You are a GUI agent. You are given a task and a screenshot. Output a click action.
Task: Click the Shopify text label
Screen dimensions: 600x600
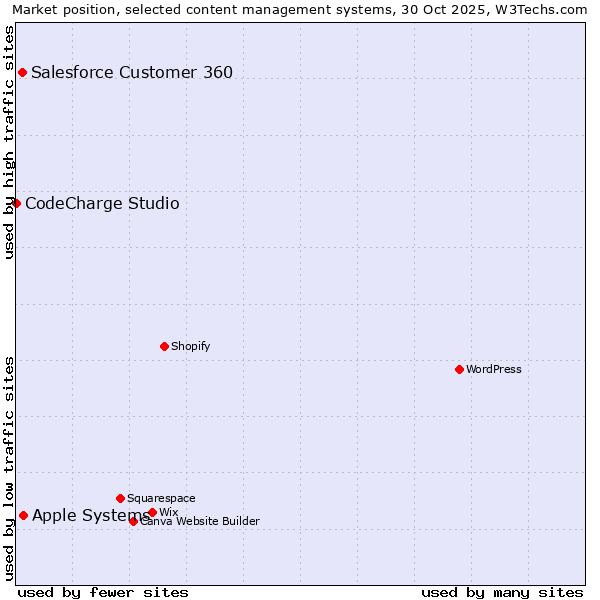[x=190, y=346]
